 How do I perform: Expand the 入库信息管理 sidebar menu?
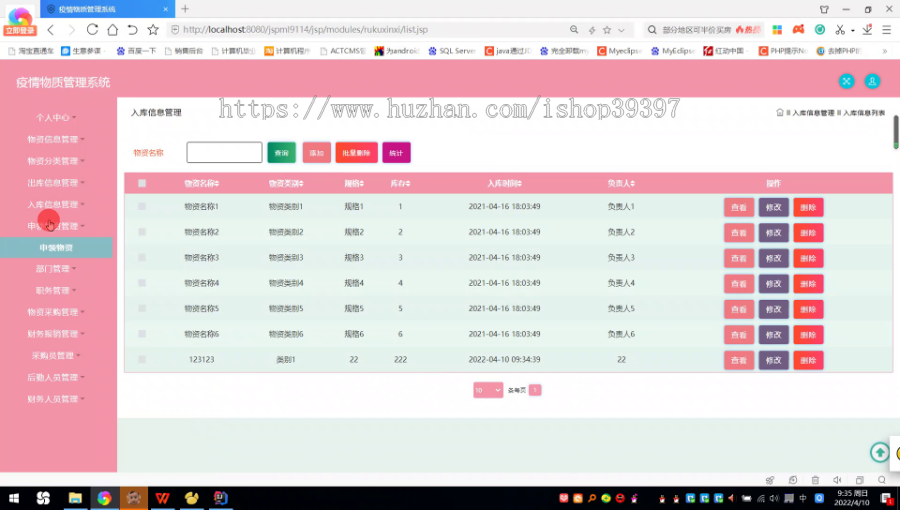click(56, 205)
